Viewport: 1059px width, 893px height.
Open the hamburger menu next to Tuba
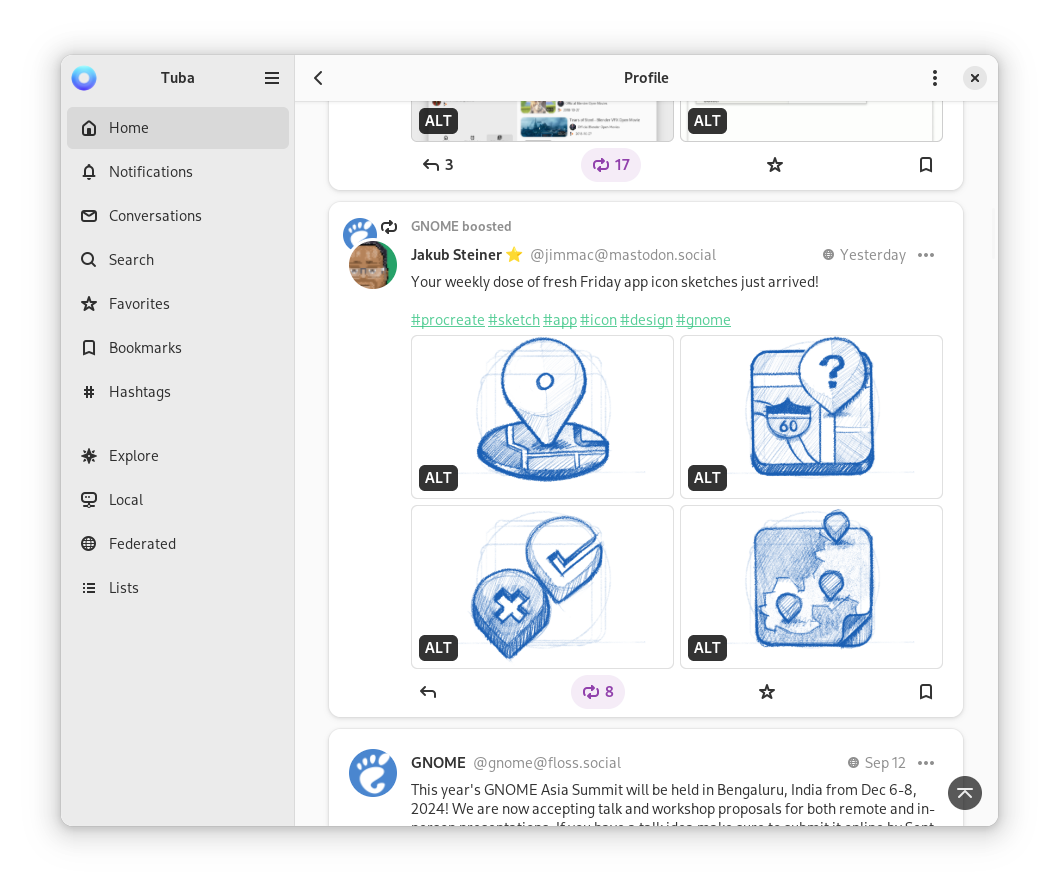(272, 78)
